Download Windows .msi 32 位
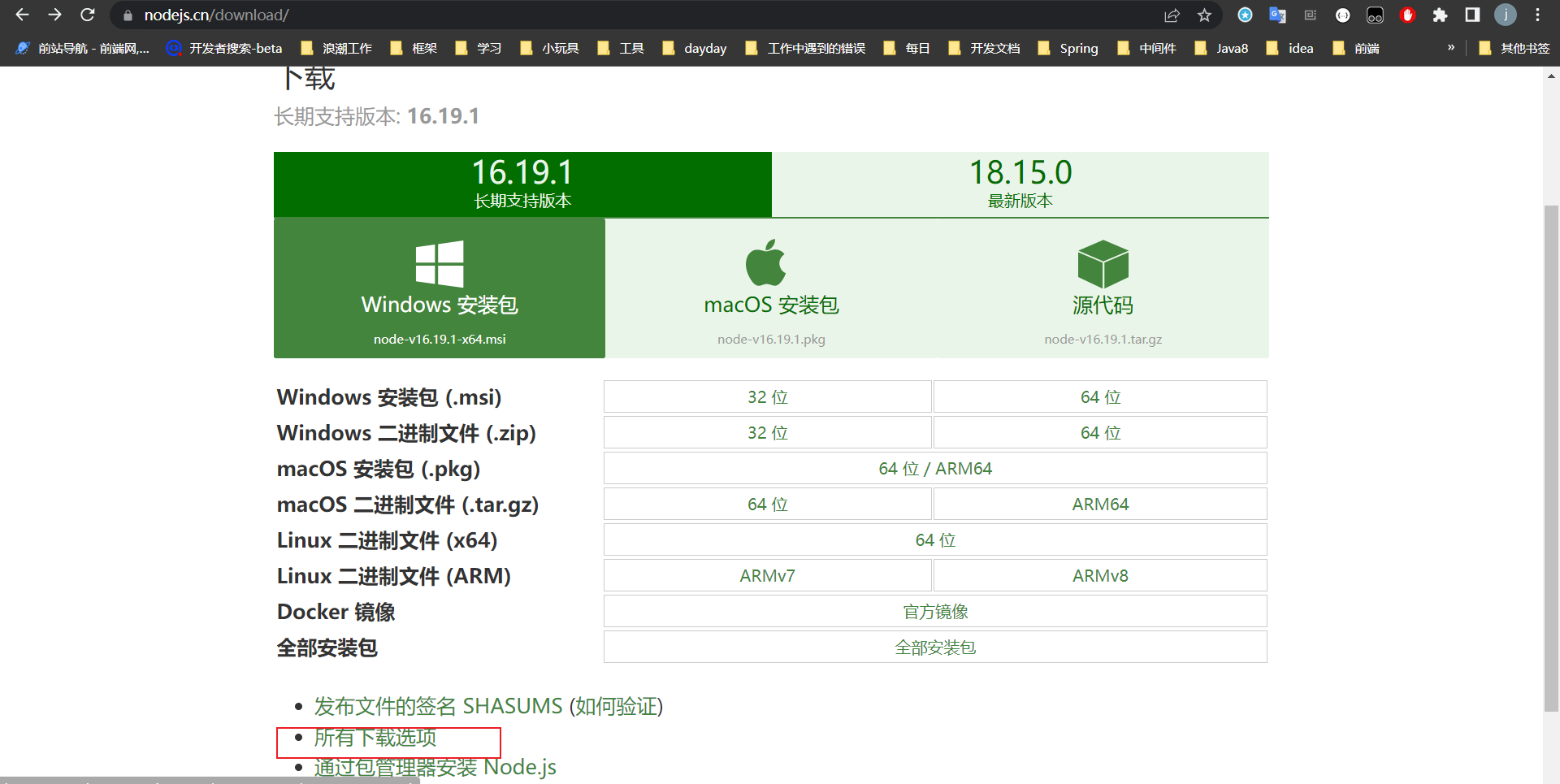Screen dimensions: 1560x784 [x=768, y=396]
